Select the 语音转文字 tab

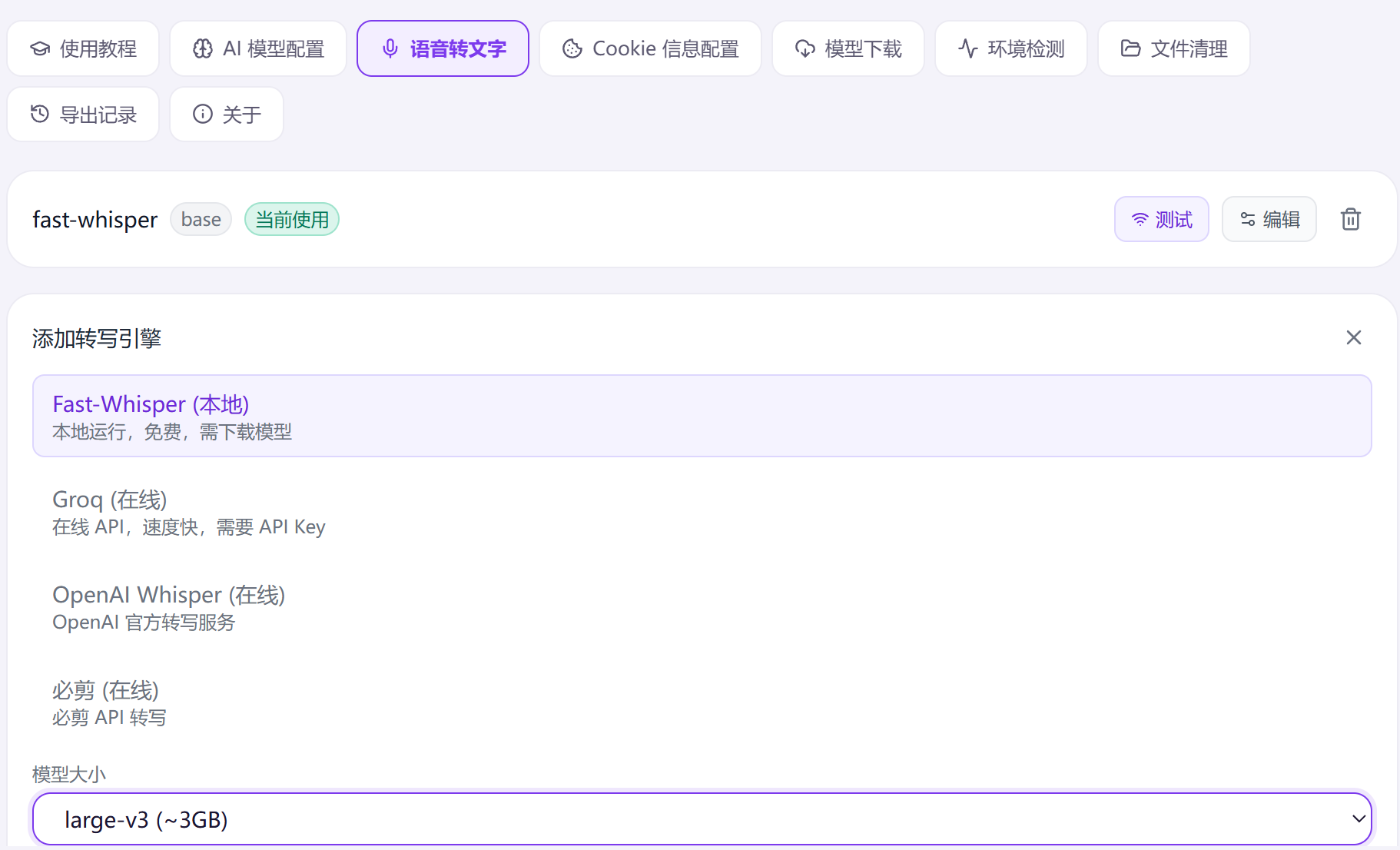pyautogui.click(x=443, y=48)
